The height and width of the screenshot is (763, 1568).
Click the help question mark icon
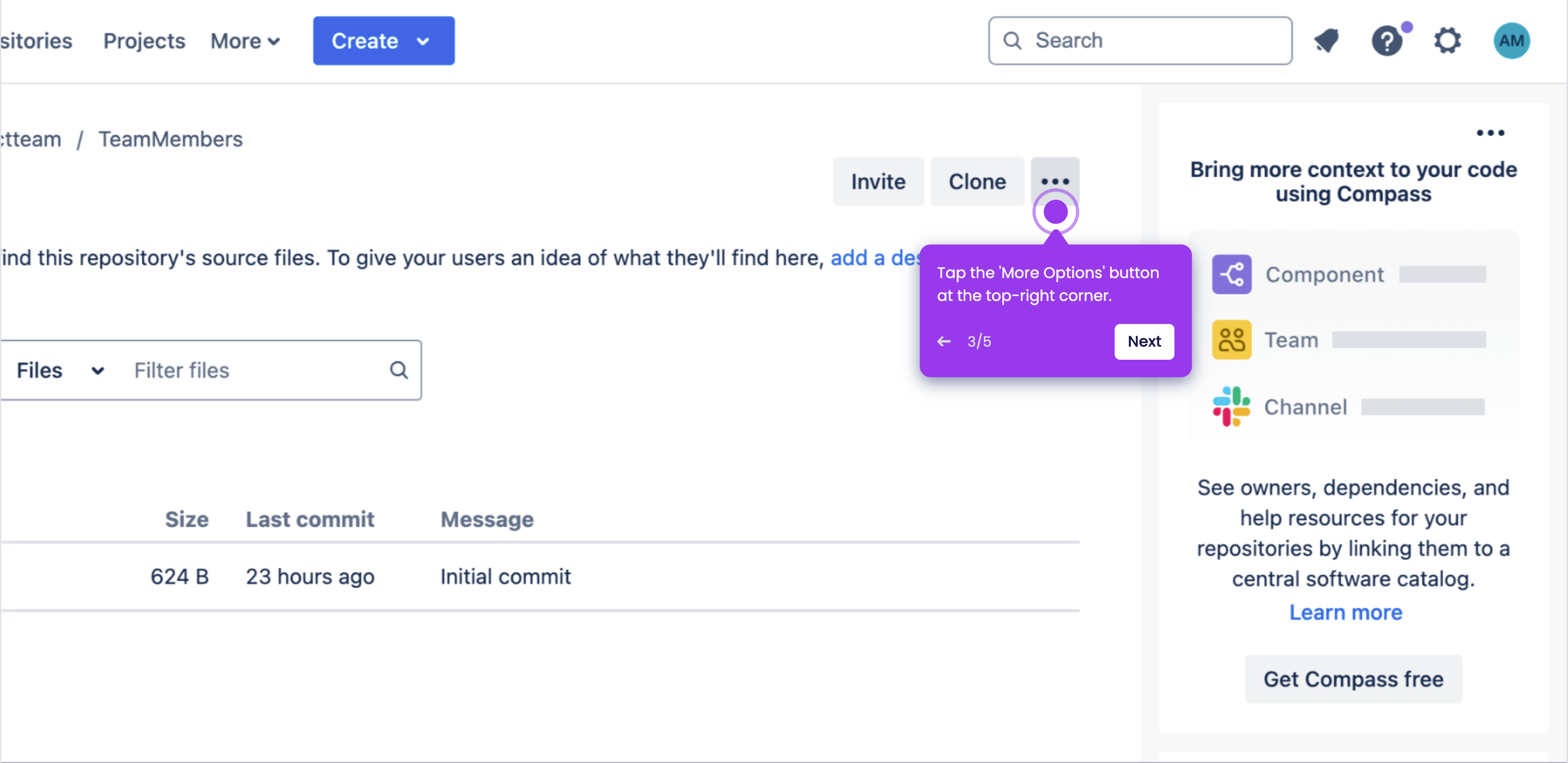tap(1387, 41)
